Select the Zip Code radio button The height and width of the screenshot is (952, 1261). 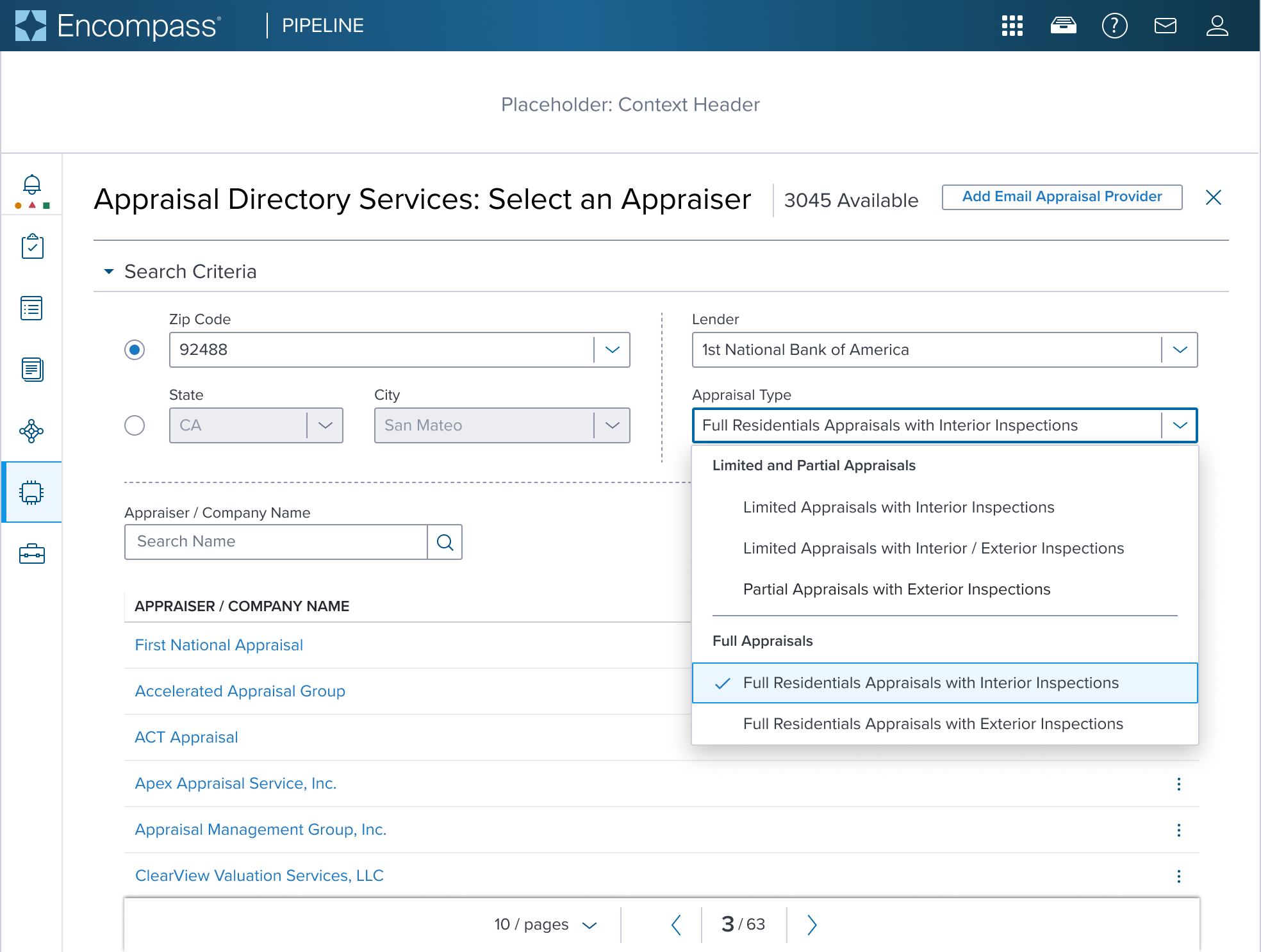(x=135, y=350)
